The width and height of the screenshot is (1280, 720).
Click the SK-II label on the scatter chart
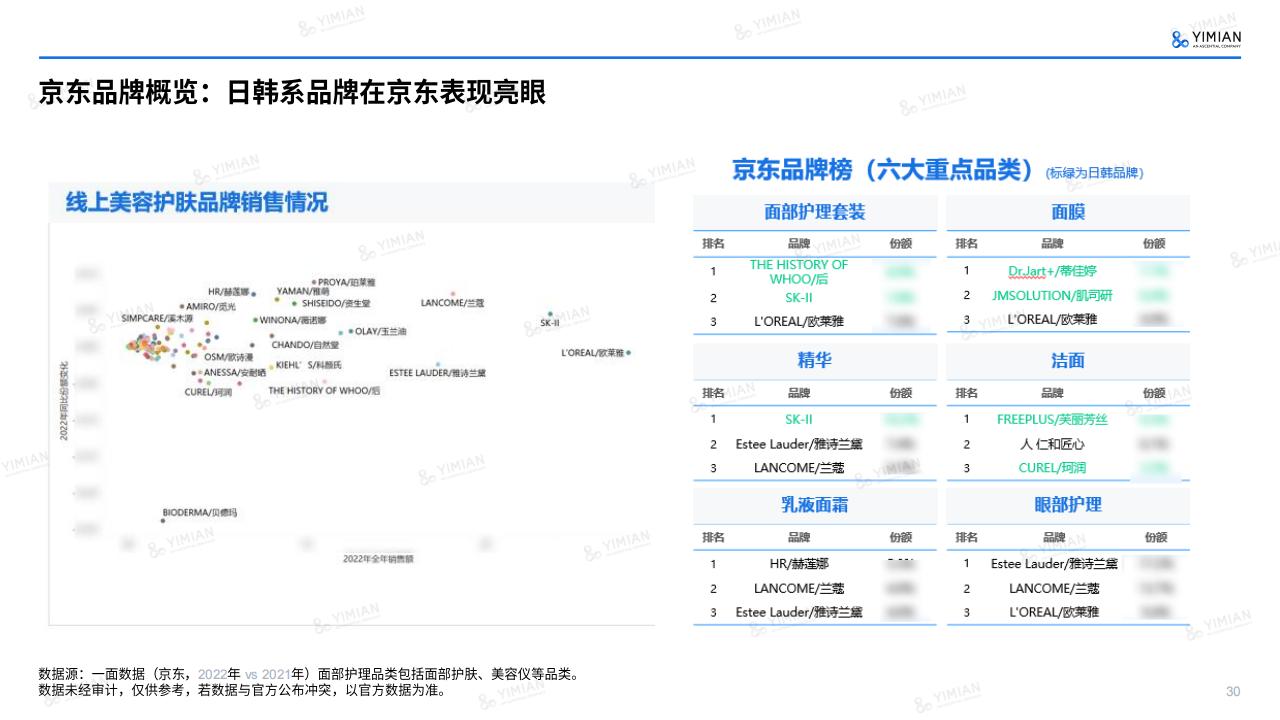[x=549, y=323]
